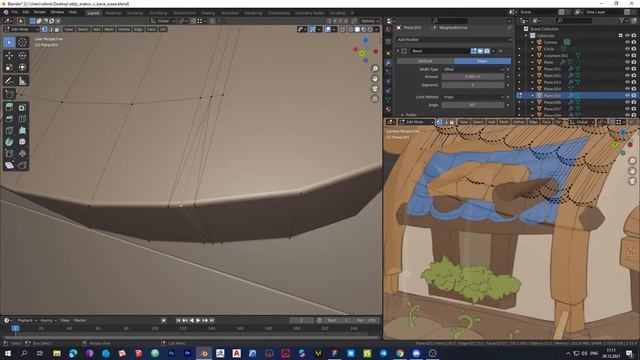The height and width of the screenshot is (360, 640).
Task: Open Width Type Offset dropdown
Action: point(473,69)
